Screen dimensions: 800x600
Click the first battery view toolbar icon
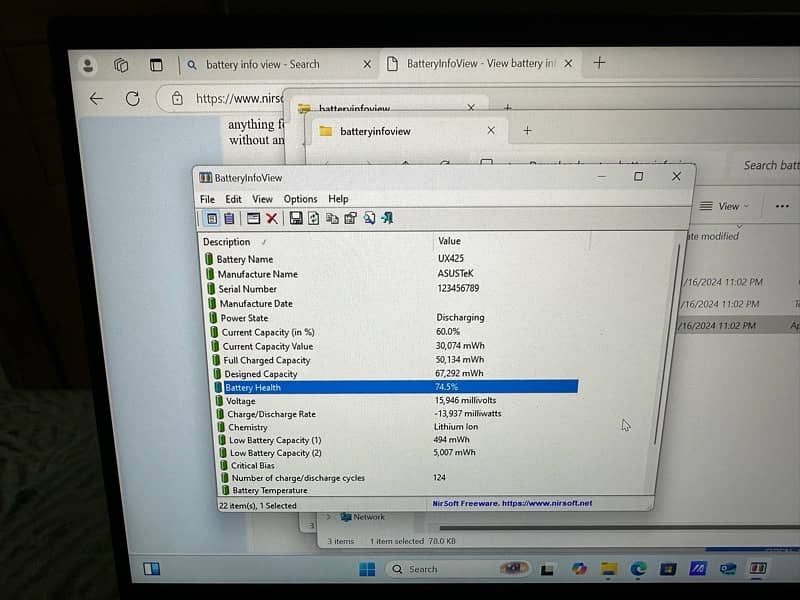212,218
